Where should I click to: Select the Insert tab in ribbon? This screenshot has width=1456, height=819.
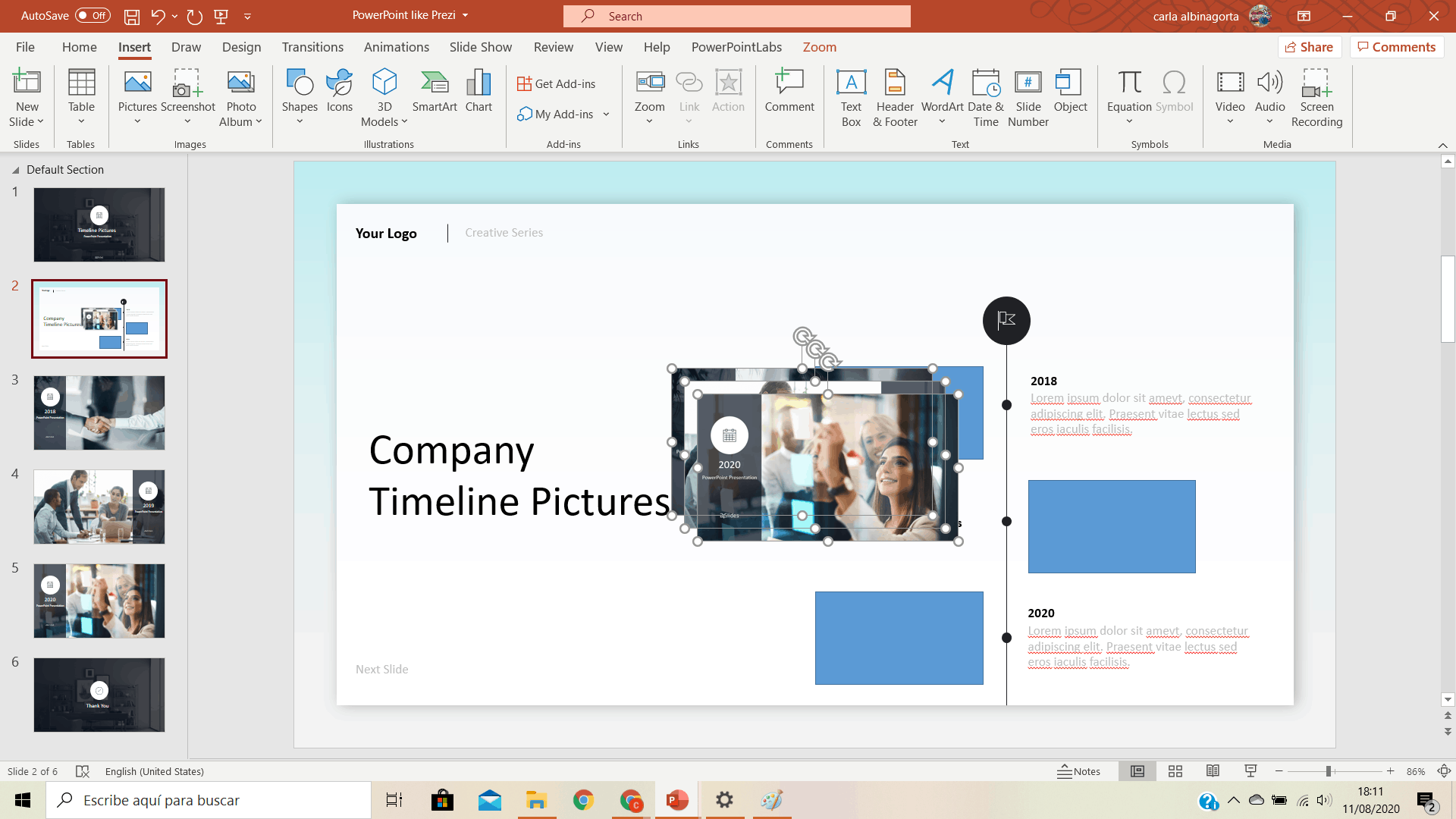(134, 46)
